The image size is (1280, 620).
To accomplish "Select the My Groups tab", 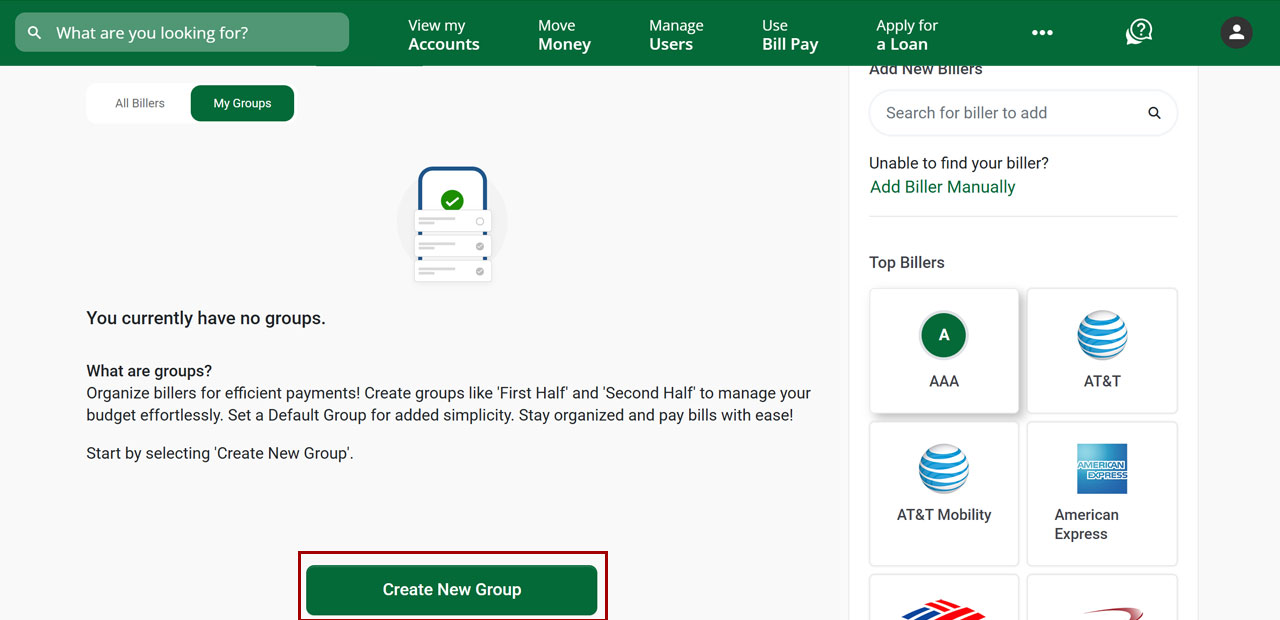I will click(241, 102).
